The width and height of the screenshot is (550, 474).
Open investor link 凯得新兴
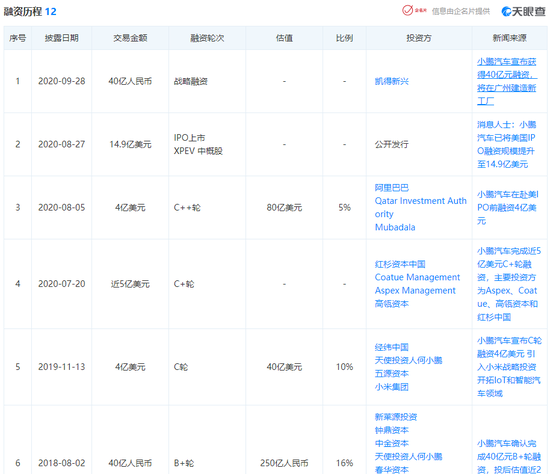[x=392, y=81]
